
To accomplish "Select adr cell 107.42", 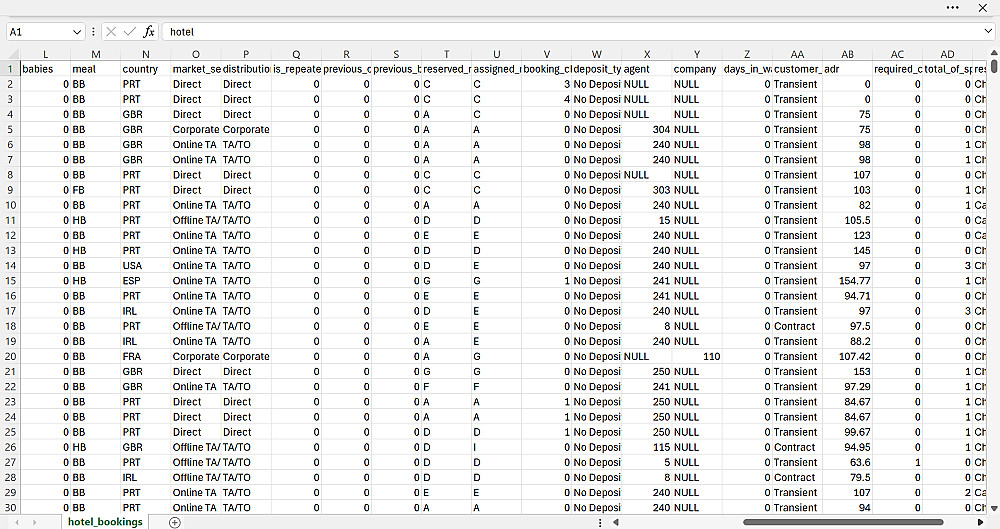I will coord(847,357).
